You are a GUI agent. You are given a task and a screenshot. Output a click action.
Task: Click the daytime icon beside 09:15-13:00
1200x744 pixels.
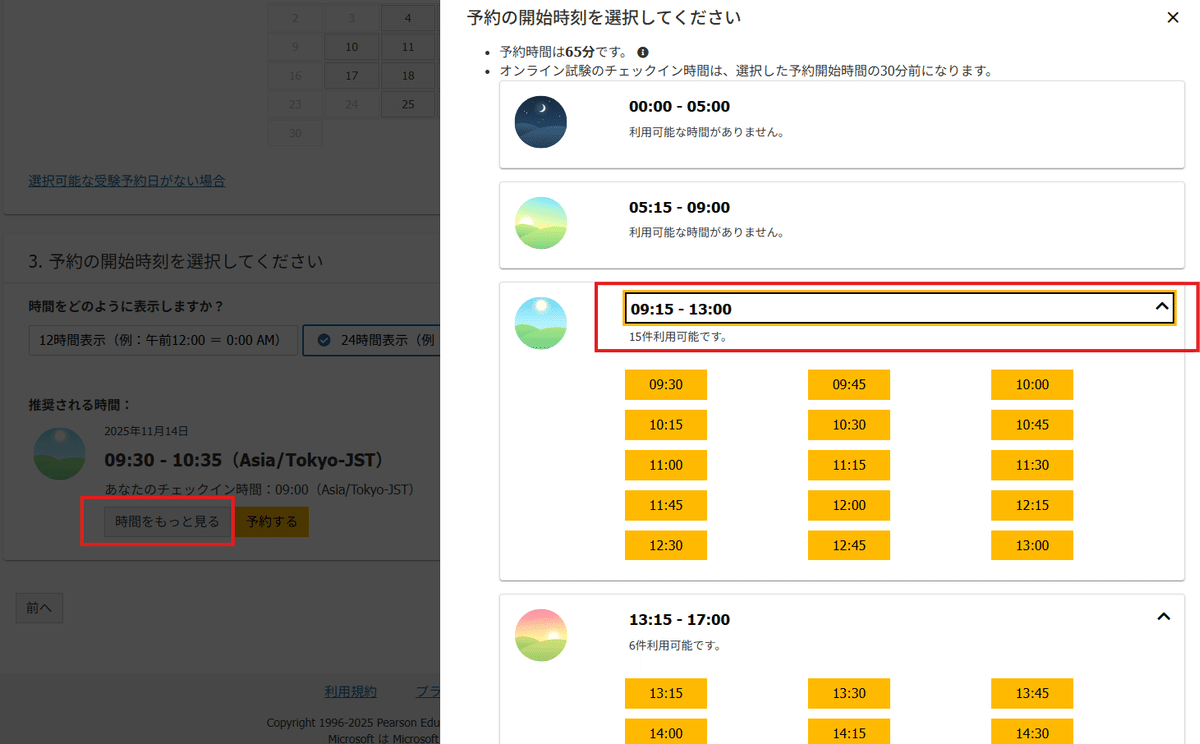pyautogui.click(x=540, y=323)
